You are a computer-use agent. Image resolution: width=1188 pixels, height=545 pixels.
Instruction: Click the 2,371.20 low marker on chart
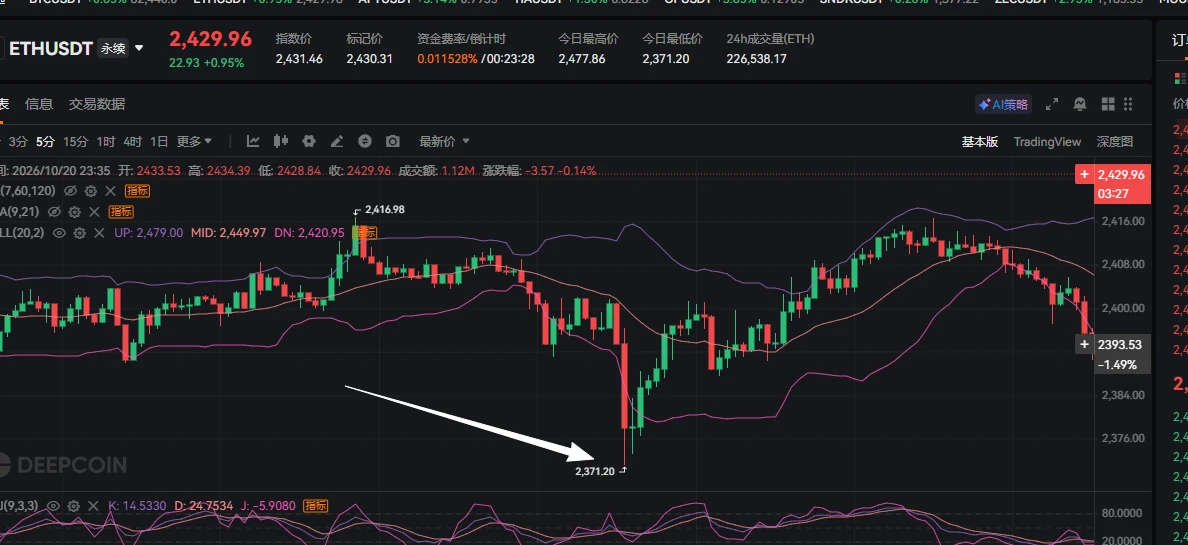point(595,471)
